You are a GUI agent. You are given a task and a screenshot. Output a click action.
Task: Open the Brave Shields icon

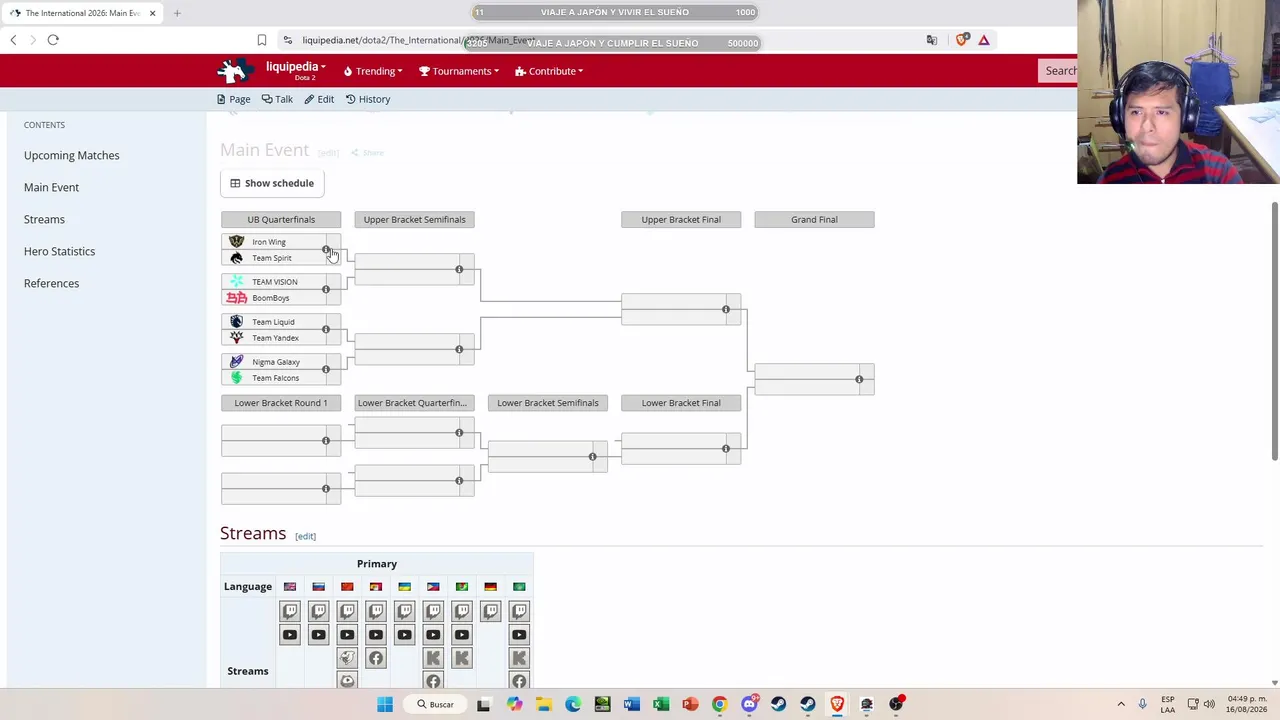point(961,40)
